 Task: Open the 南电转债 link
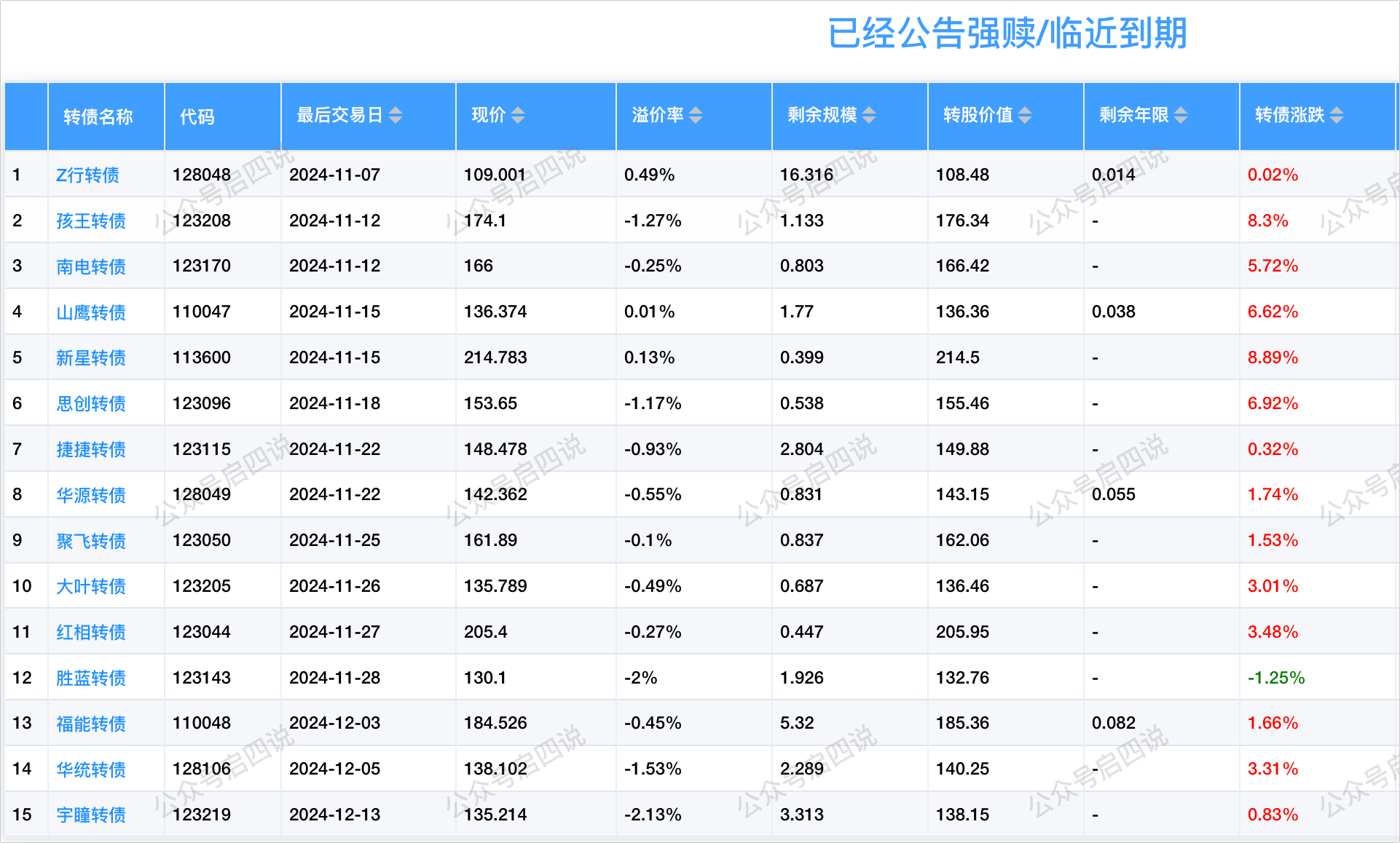click(x=91, y=266)
